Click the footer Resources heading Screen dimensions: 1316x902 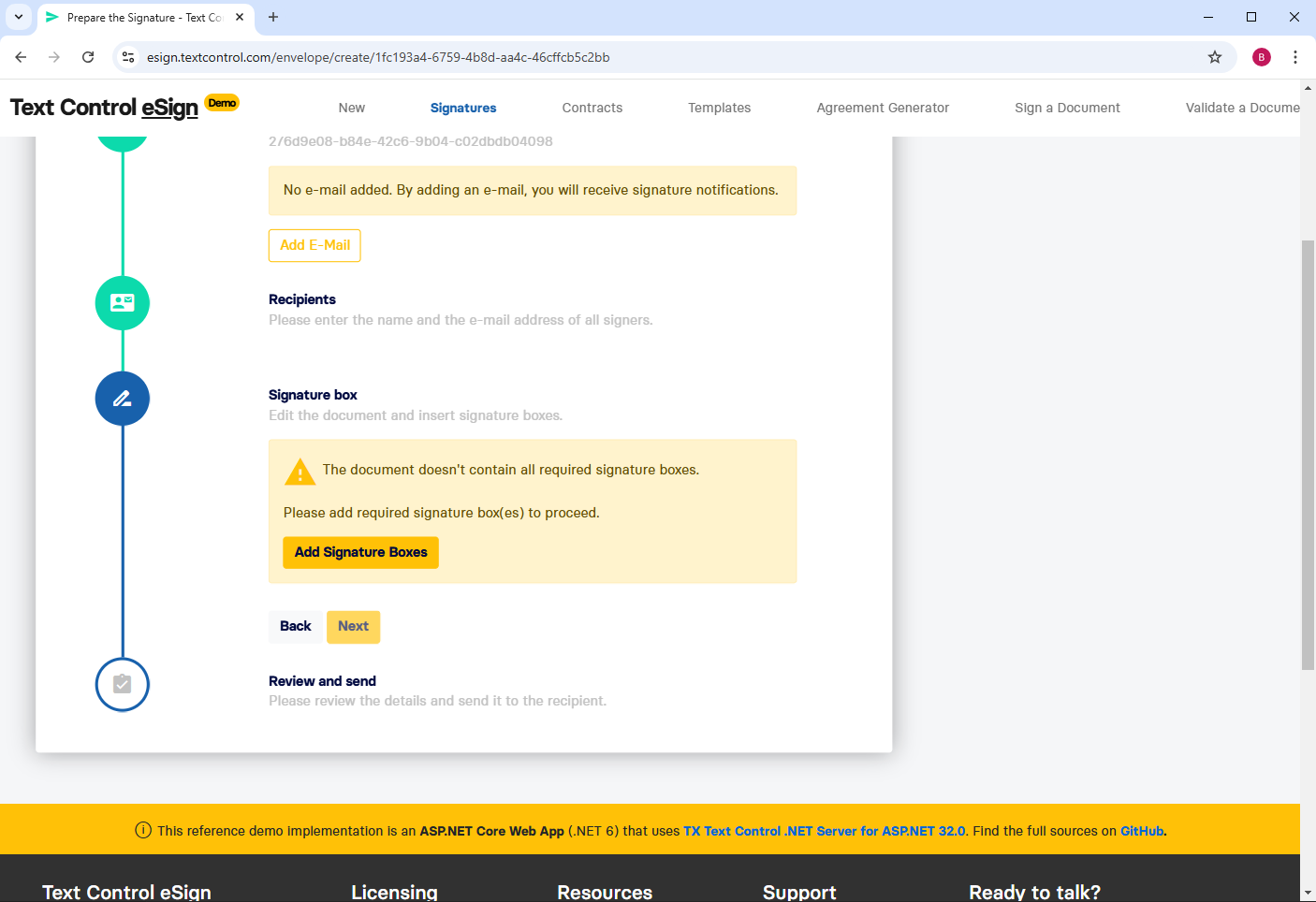point(605,892)
